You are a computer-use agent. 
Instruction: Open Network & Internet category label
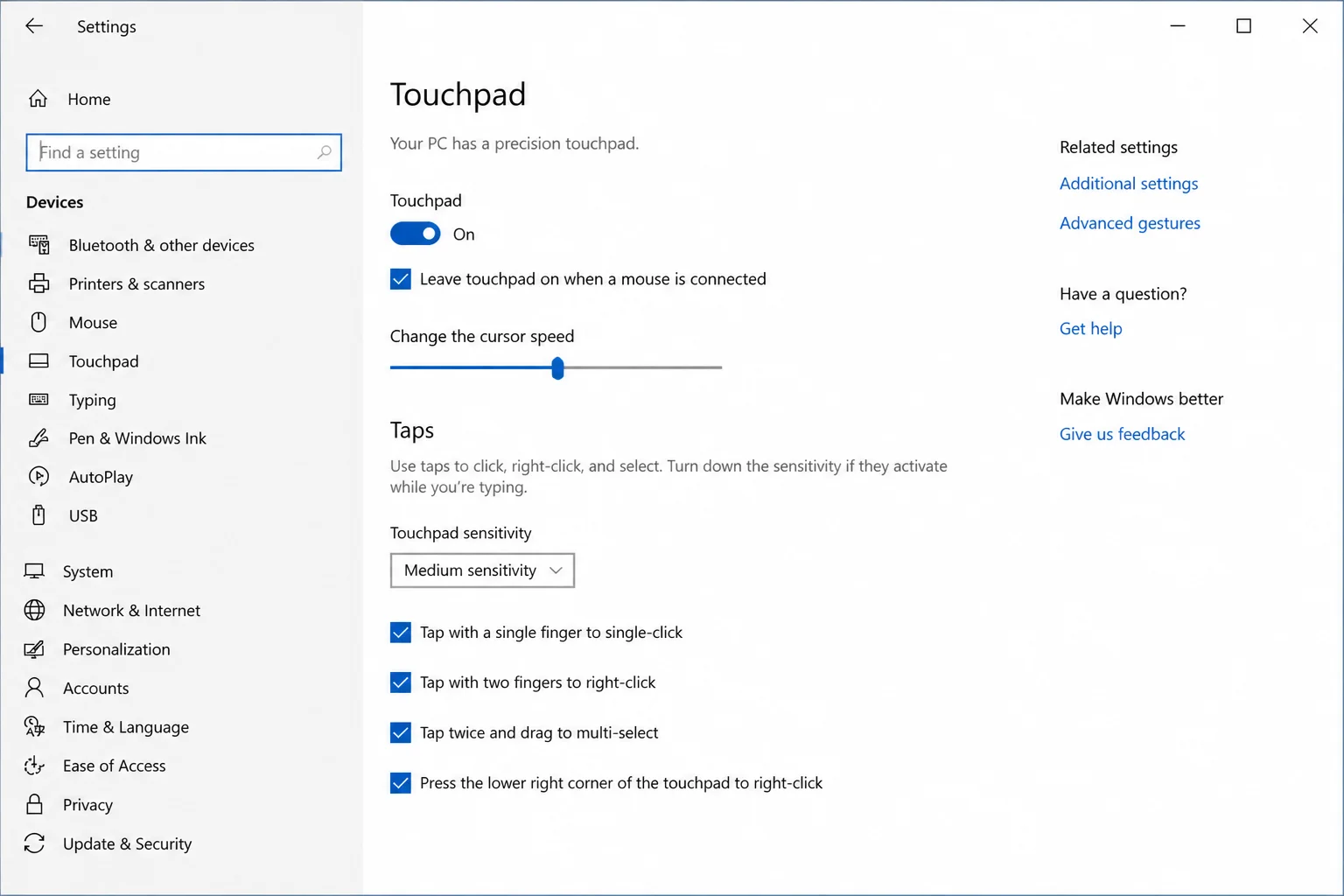pos(131,610)
